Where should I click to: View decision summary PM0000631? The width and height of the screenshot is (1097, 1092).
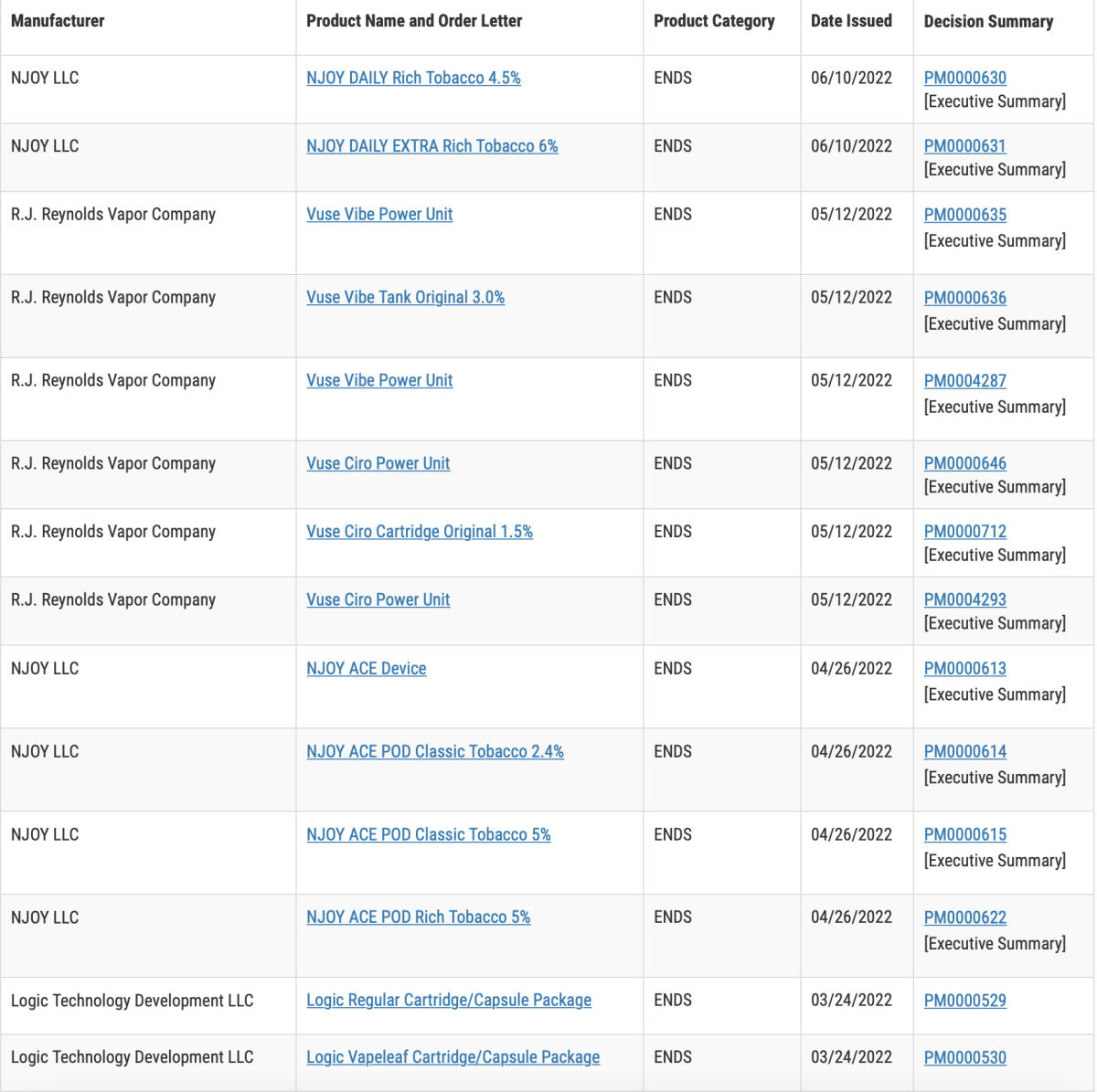(x=965, y=146)
